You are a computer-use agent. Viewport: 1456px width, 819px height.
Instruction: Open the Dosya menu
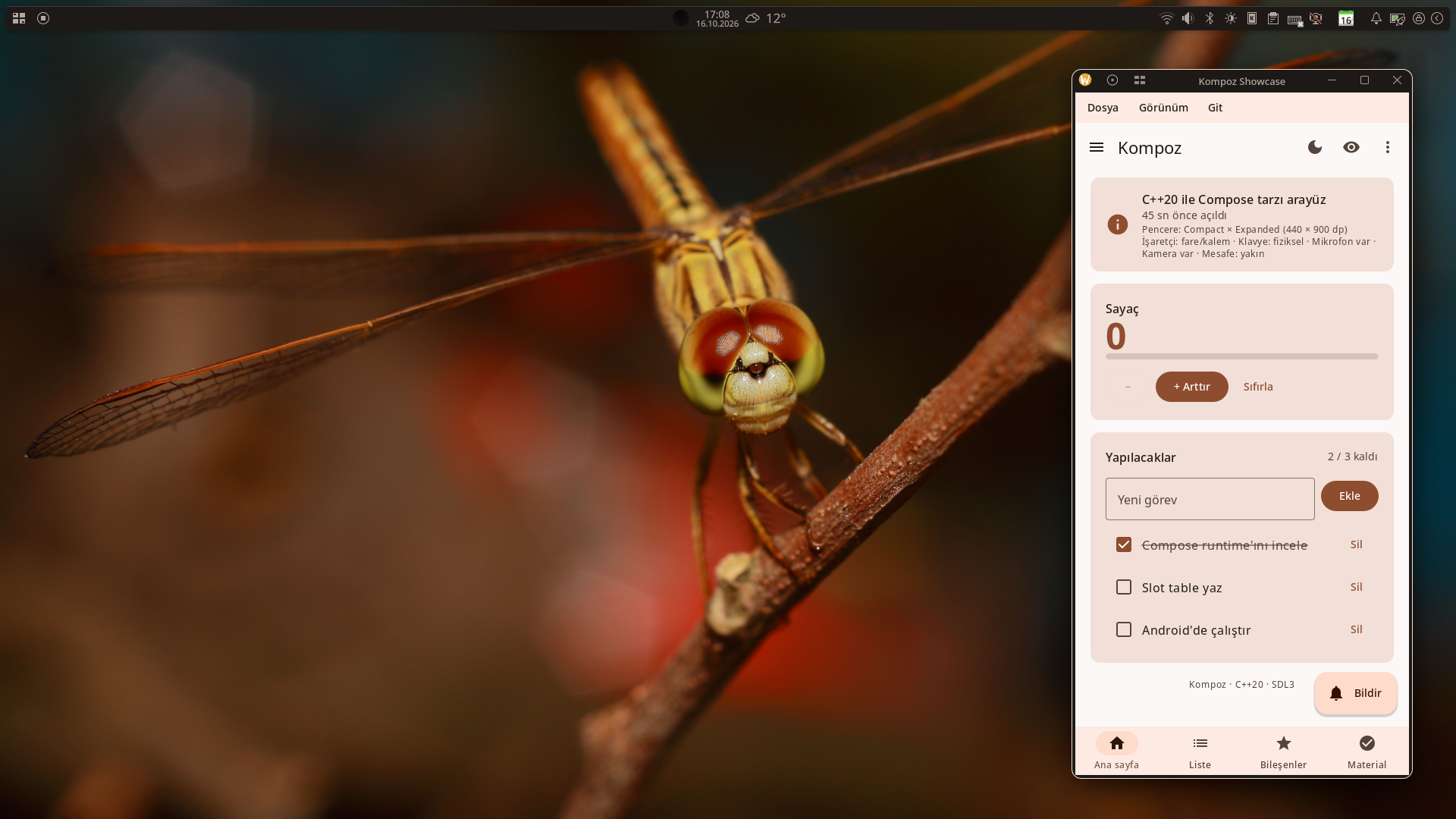(1103, 108)
